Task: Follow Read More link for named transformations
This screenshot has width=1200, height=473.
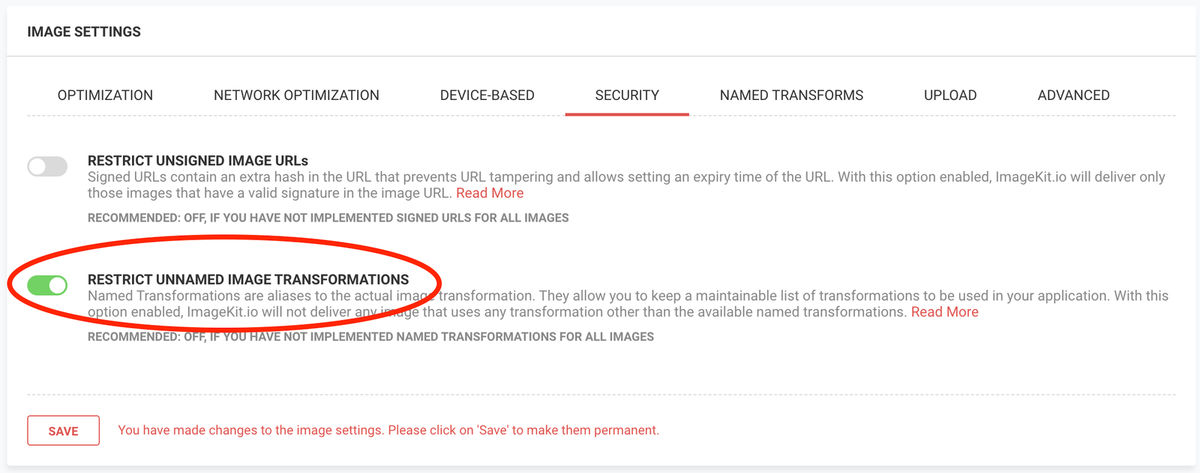Action: (944, 312)
